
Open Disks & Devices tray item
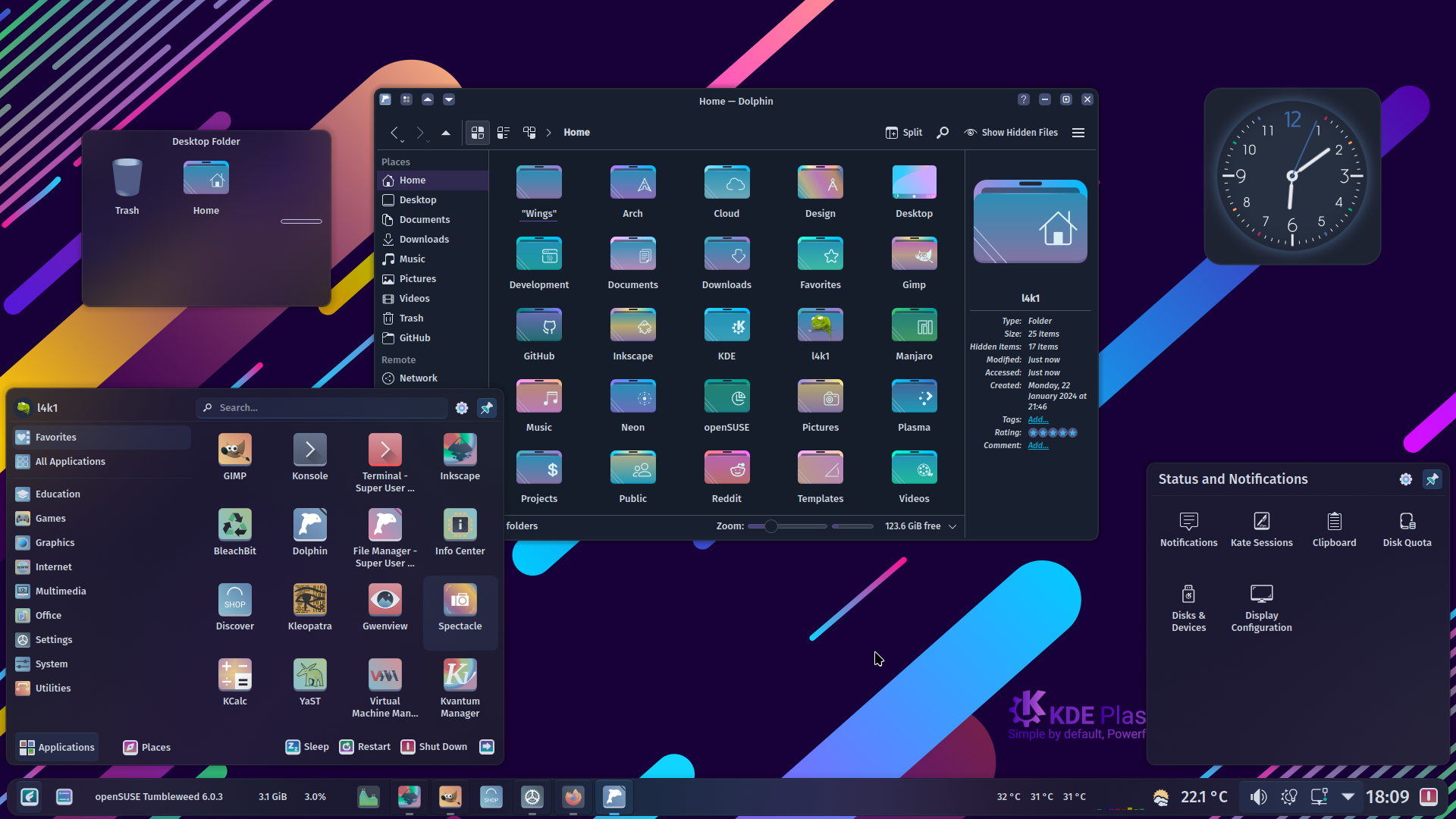tap(1188, 607)
